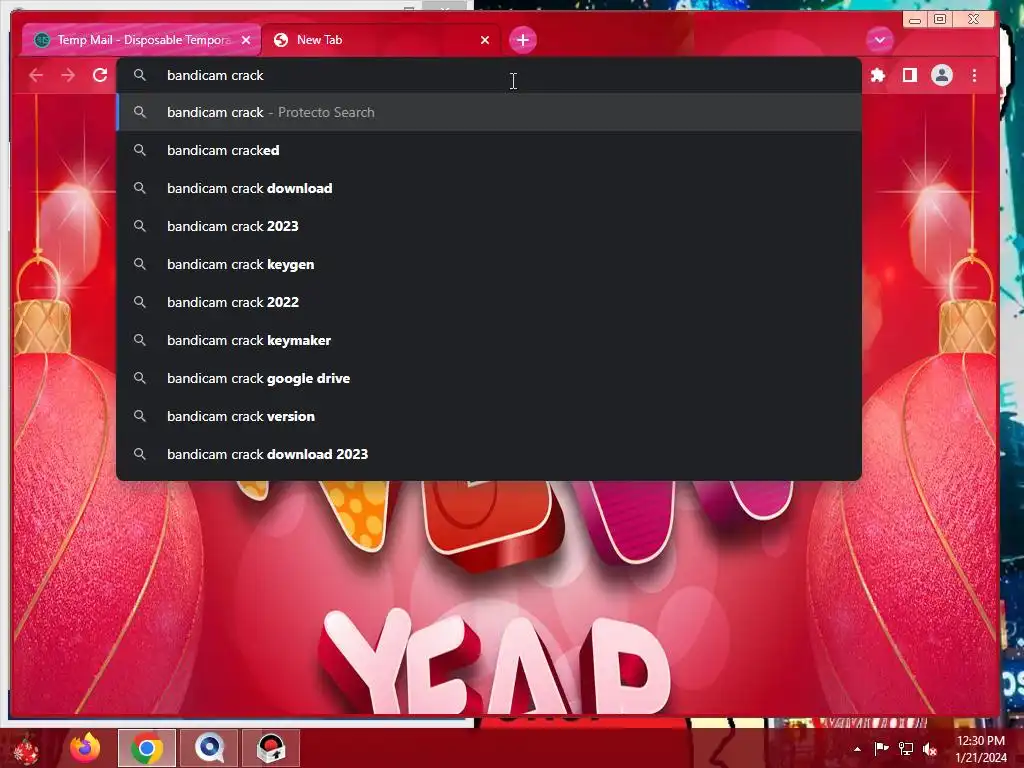The width and height of the screenshot is (1024, 768).
Task: Open the recorder app in the taskbar
Action: click(x=271, y=748)
